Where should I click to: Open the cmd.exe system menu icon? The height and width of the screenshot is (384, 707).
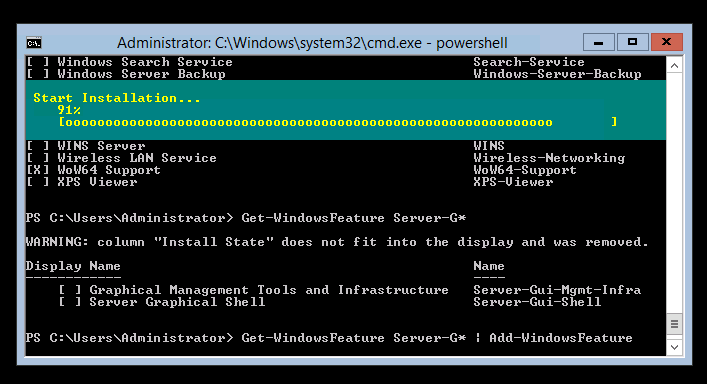coord(34,43)
